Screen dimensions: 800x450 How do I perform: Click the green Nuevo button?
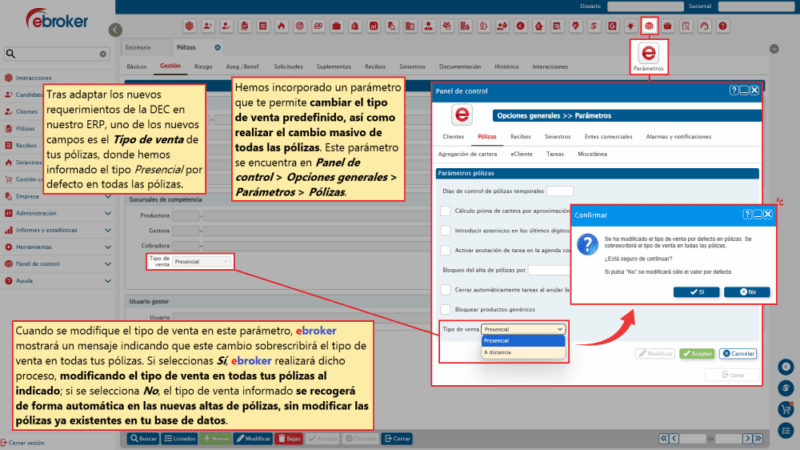pyautogui.click(x=215, y=438)
